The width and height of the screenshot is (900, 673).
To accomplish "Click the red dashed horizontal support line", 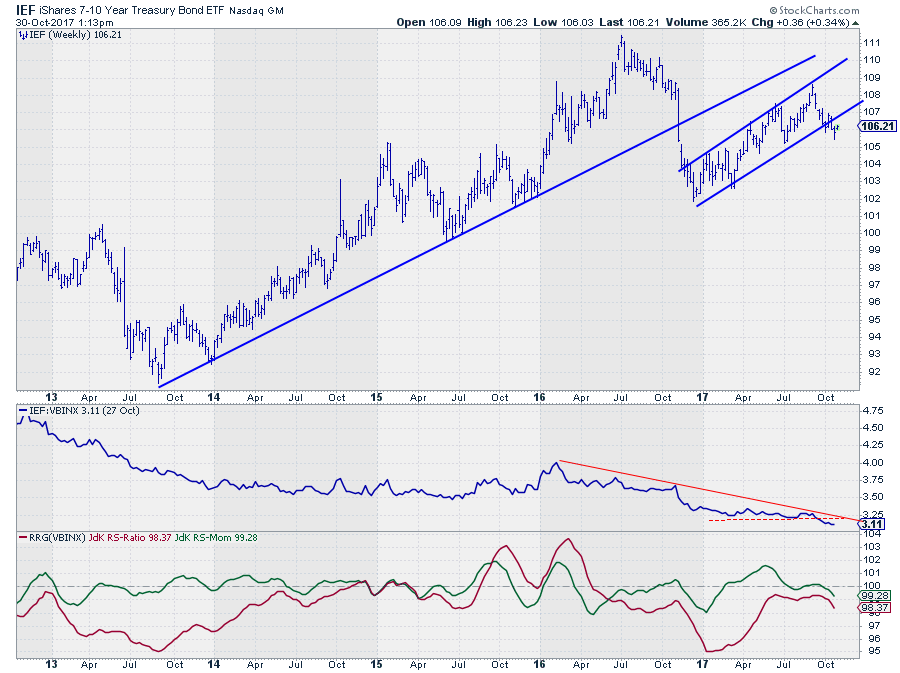I will (775, 520).
